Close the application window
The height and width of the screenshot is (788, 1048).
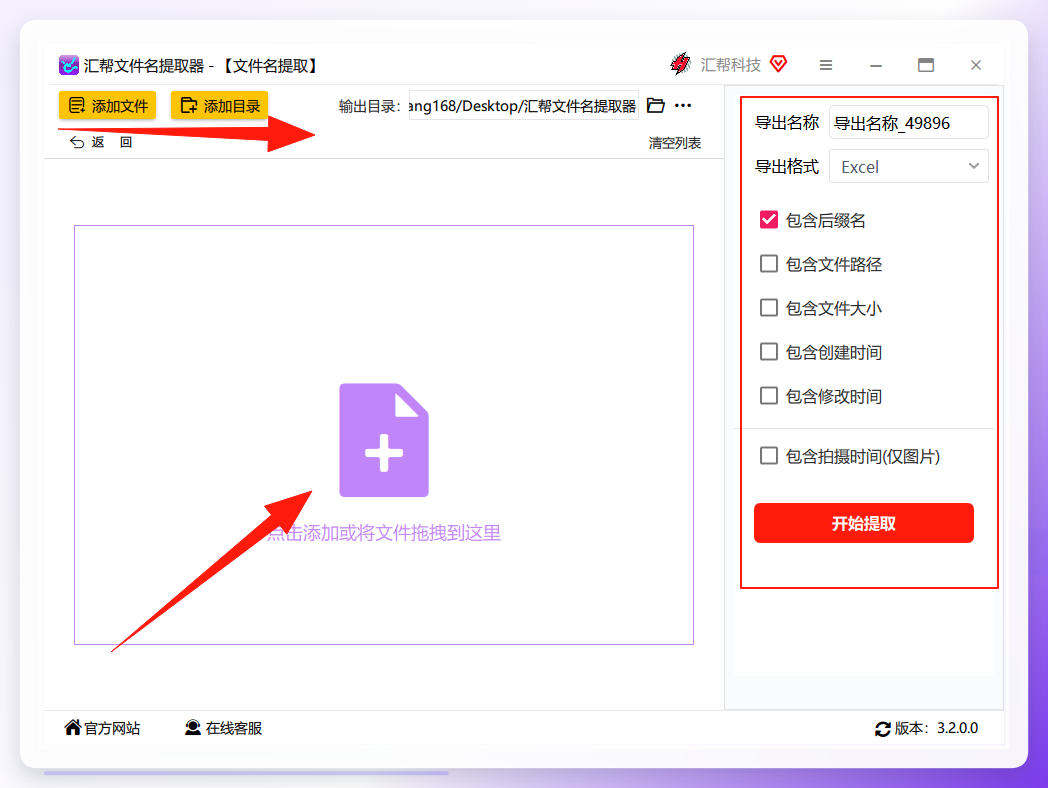point(976,65)
